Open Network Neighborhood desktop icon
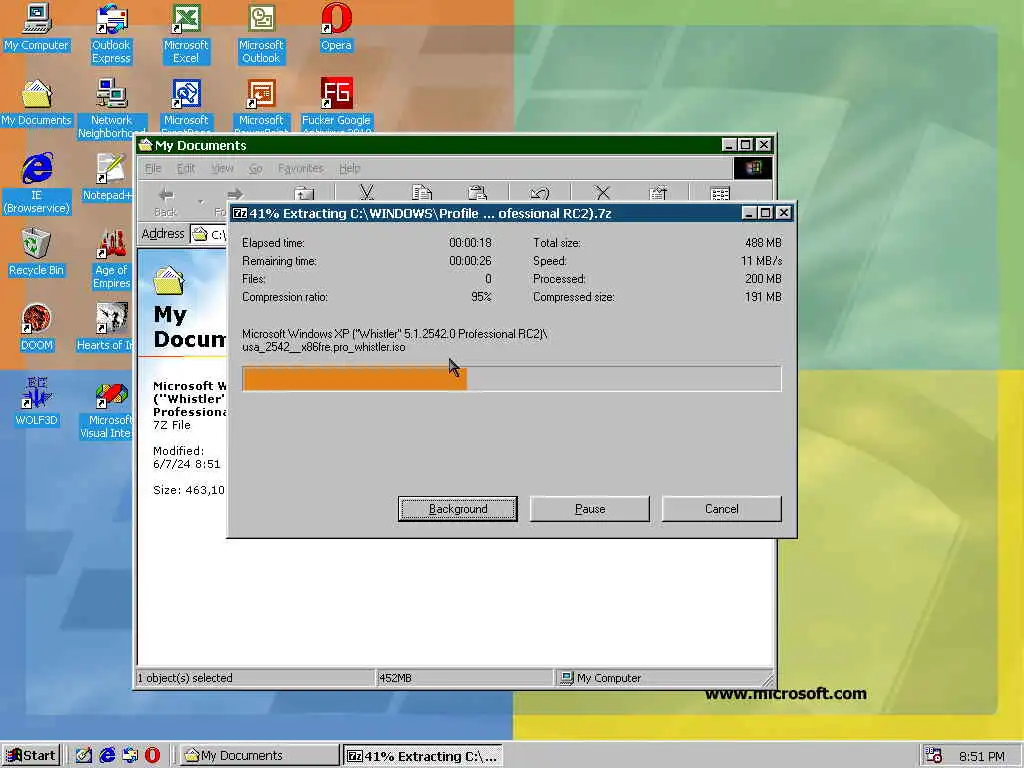Image resolution: width=1024 pixels, height=768 pixels. 111,108
